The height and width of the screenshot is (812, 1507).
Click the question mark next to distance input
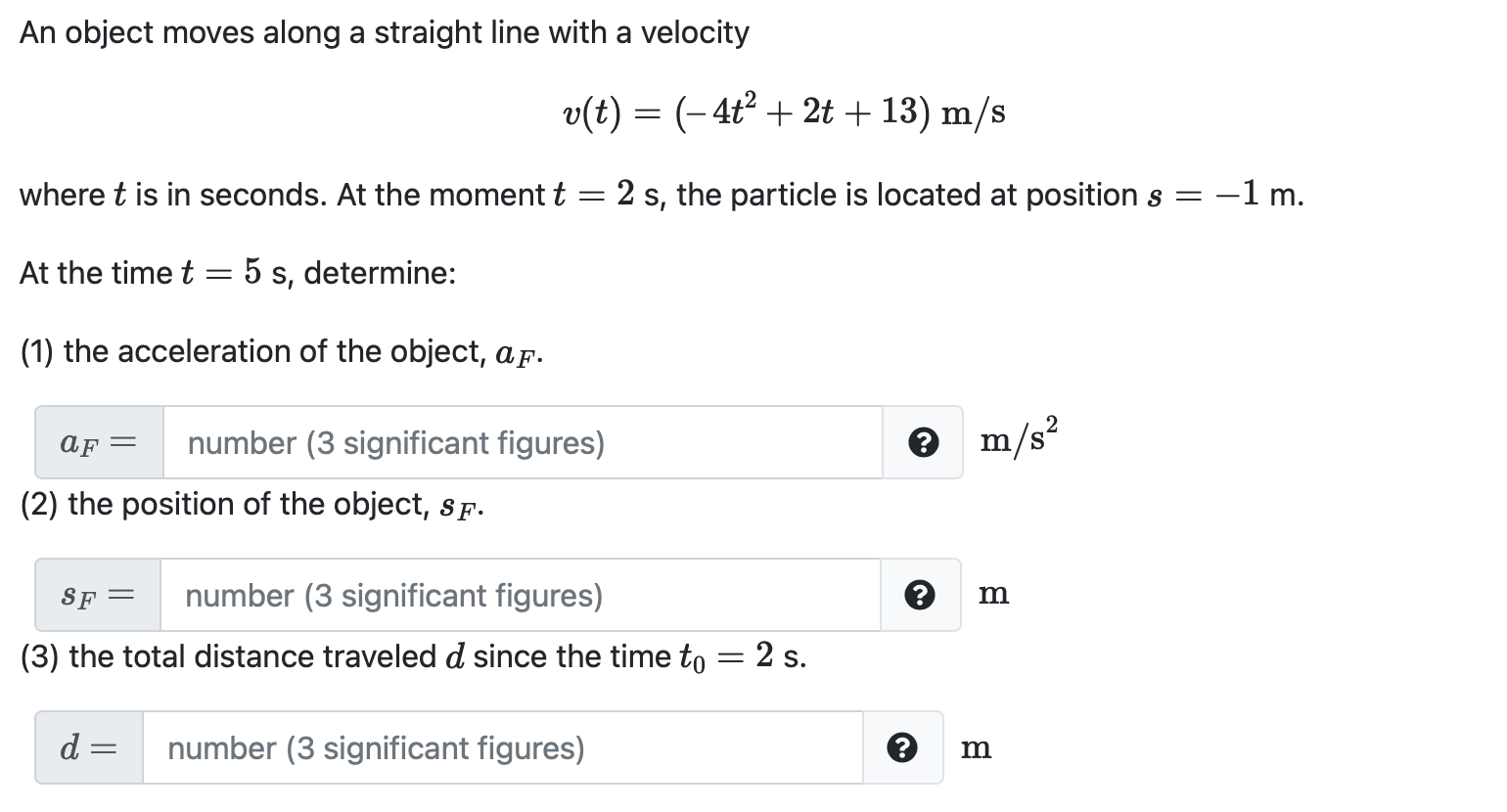tap(901, 748)
